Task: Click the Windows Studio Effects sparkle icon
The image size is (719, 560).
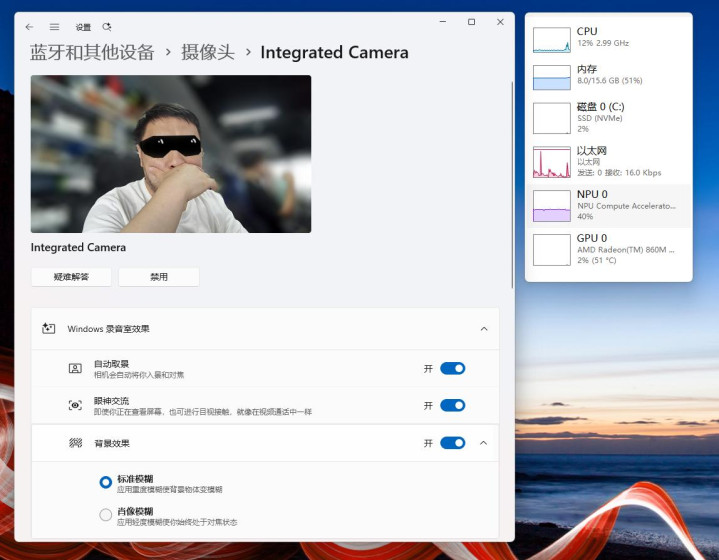Action: 49,328
